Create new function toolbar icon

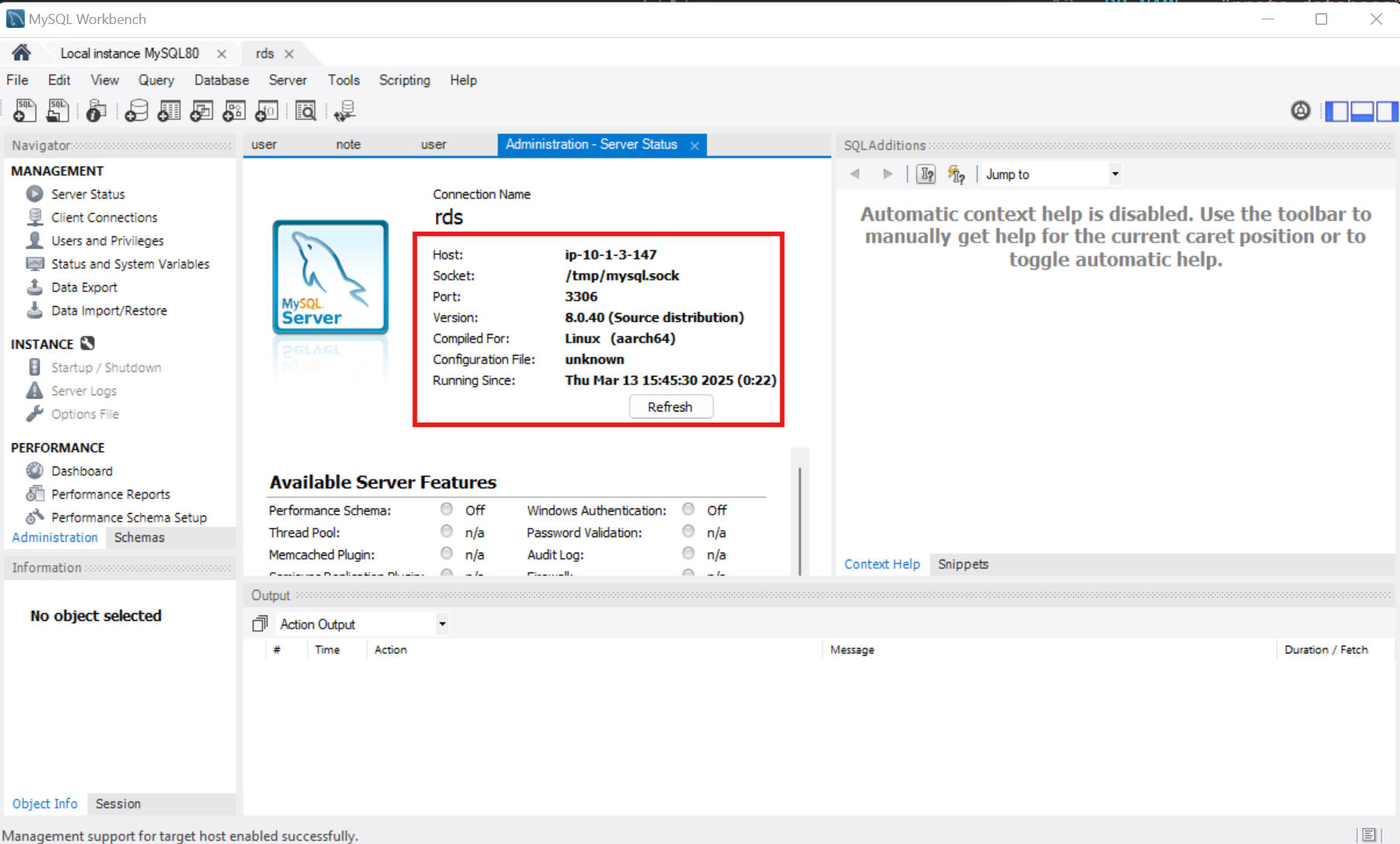tap(267, 111)
